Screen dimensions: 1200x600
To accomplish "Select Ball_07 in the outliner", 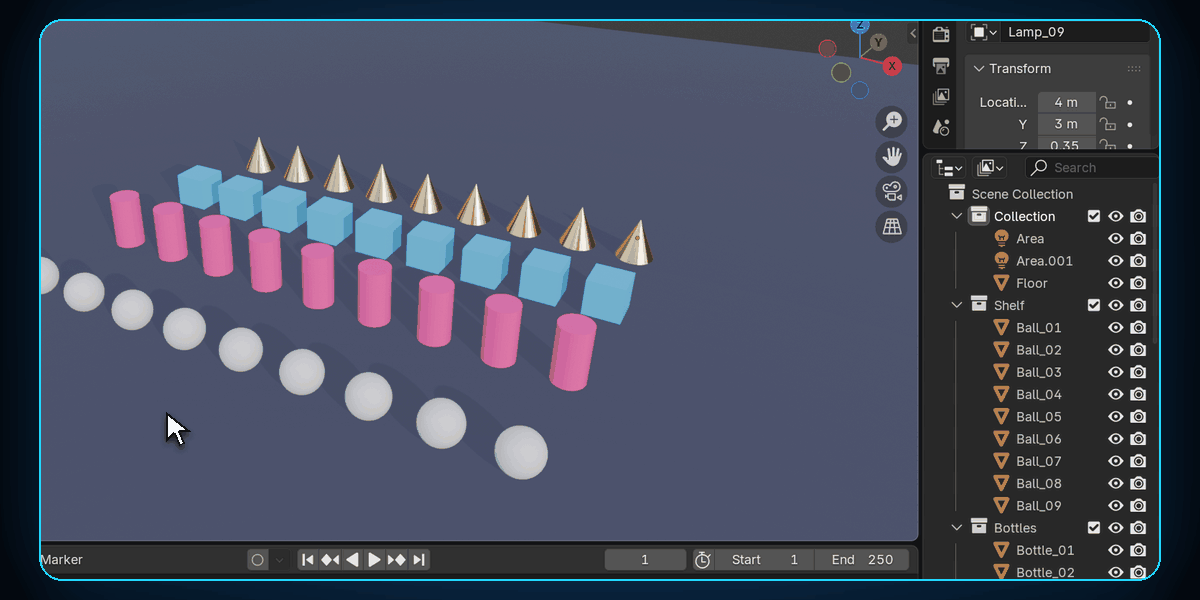I will point(1039,461).
